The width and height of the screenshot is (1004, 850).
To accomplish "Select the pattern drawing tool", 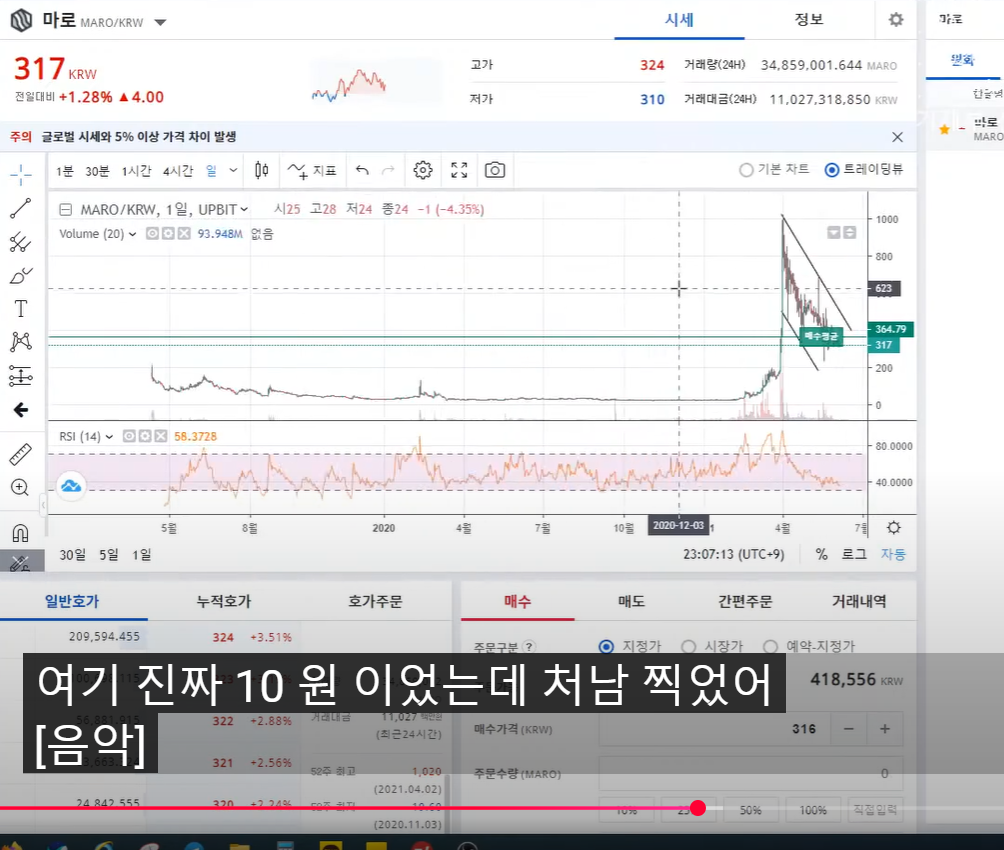I will (x=20, y=341).
